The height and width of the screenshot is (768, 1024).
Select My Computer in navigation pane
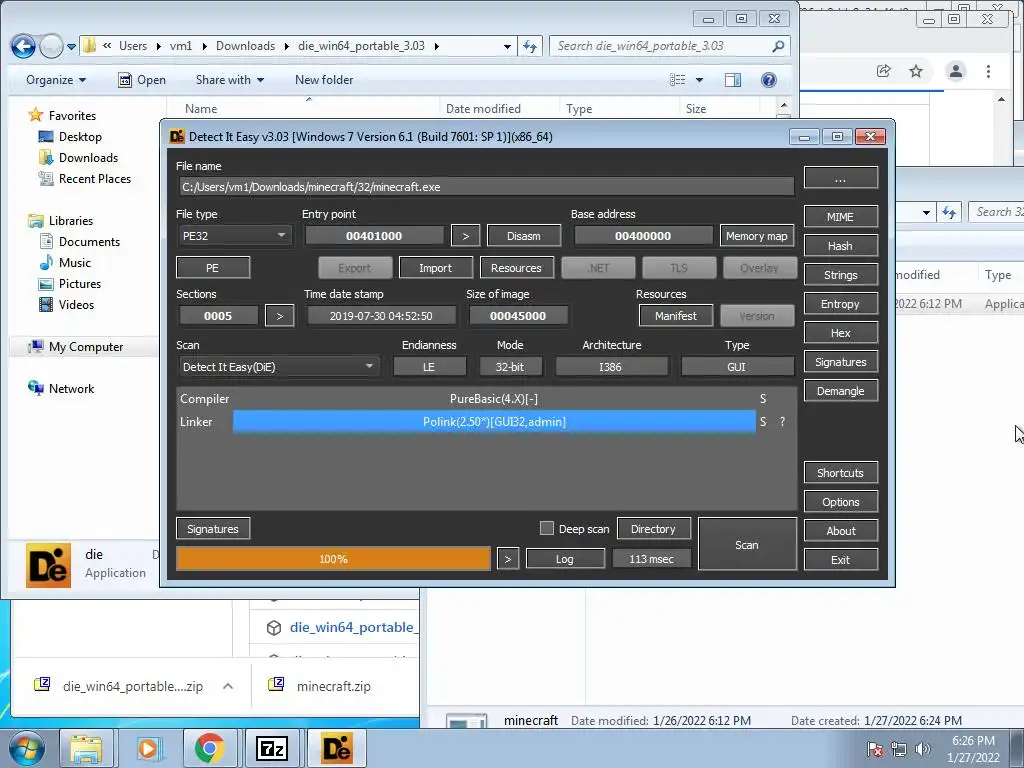tap(86, 347)
